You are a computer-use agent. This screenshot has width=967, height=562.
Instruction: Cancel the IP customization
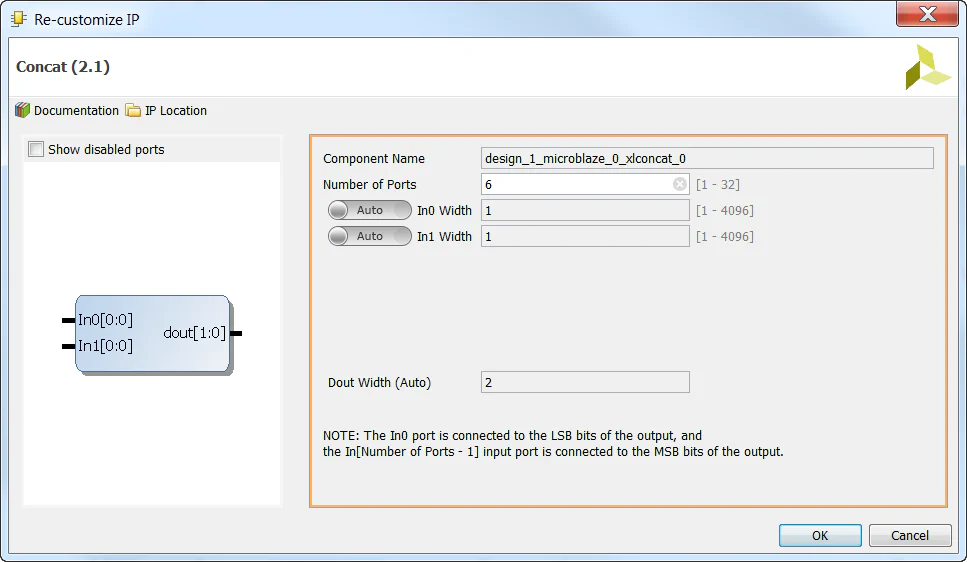[910, 535]
